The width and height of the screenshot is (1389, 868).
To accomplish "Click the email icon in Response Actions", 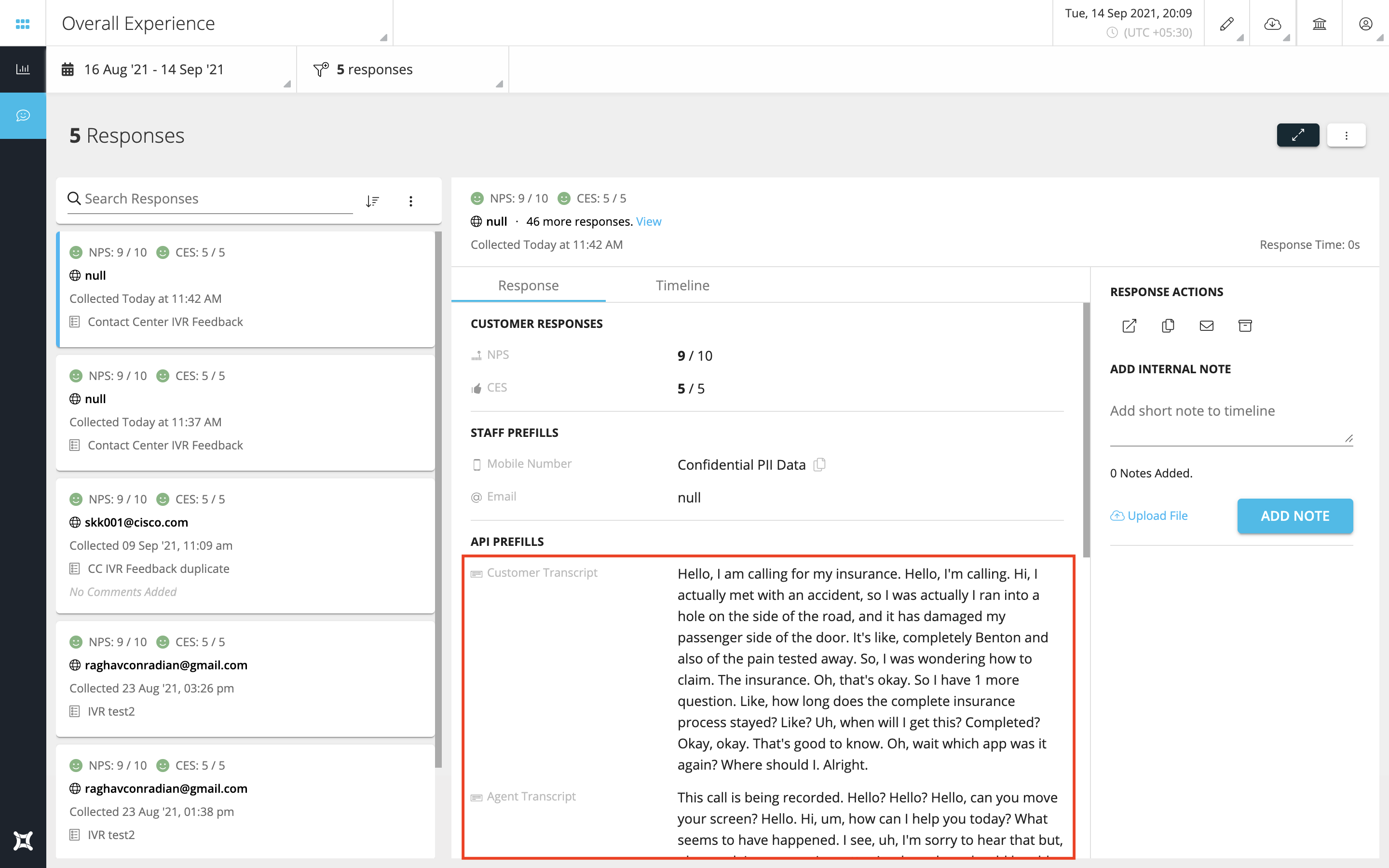I will tap(1206, 326).
